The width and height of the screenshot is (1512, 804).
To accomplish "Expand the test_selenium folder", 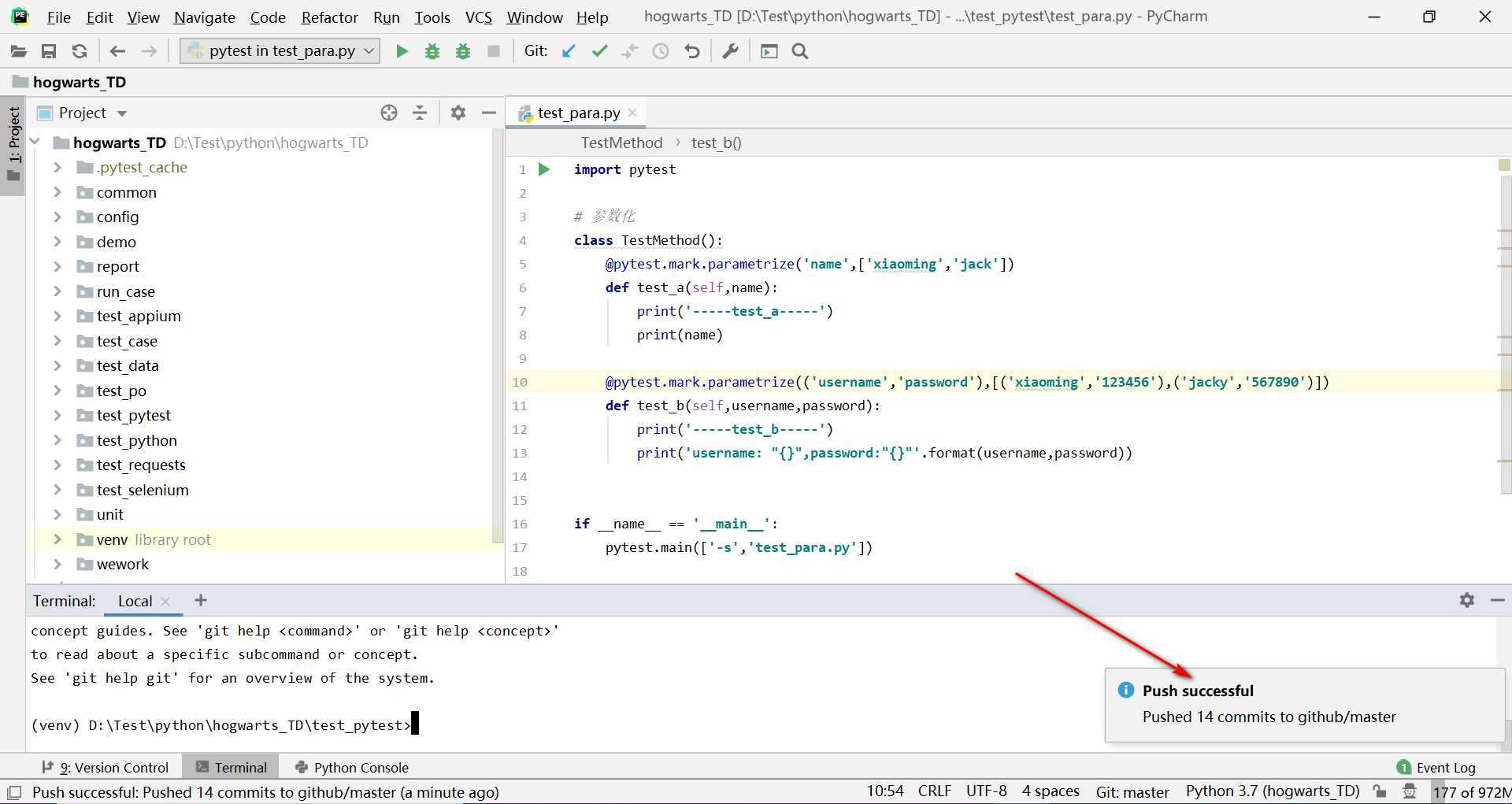I will (57, 490).
